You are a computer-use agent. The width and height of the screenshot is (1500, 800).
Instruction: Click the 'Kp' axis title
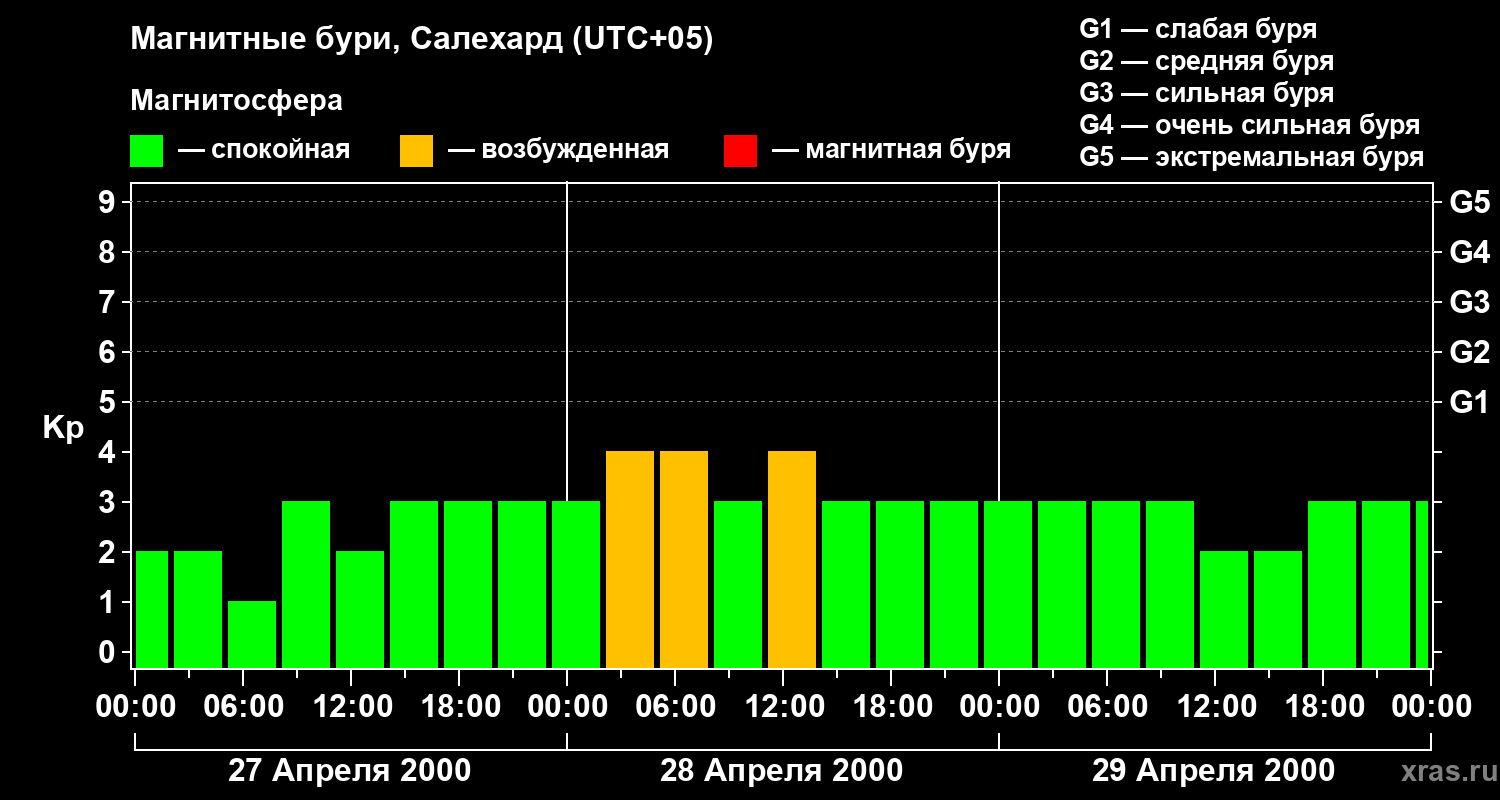[x=63, y=428]
